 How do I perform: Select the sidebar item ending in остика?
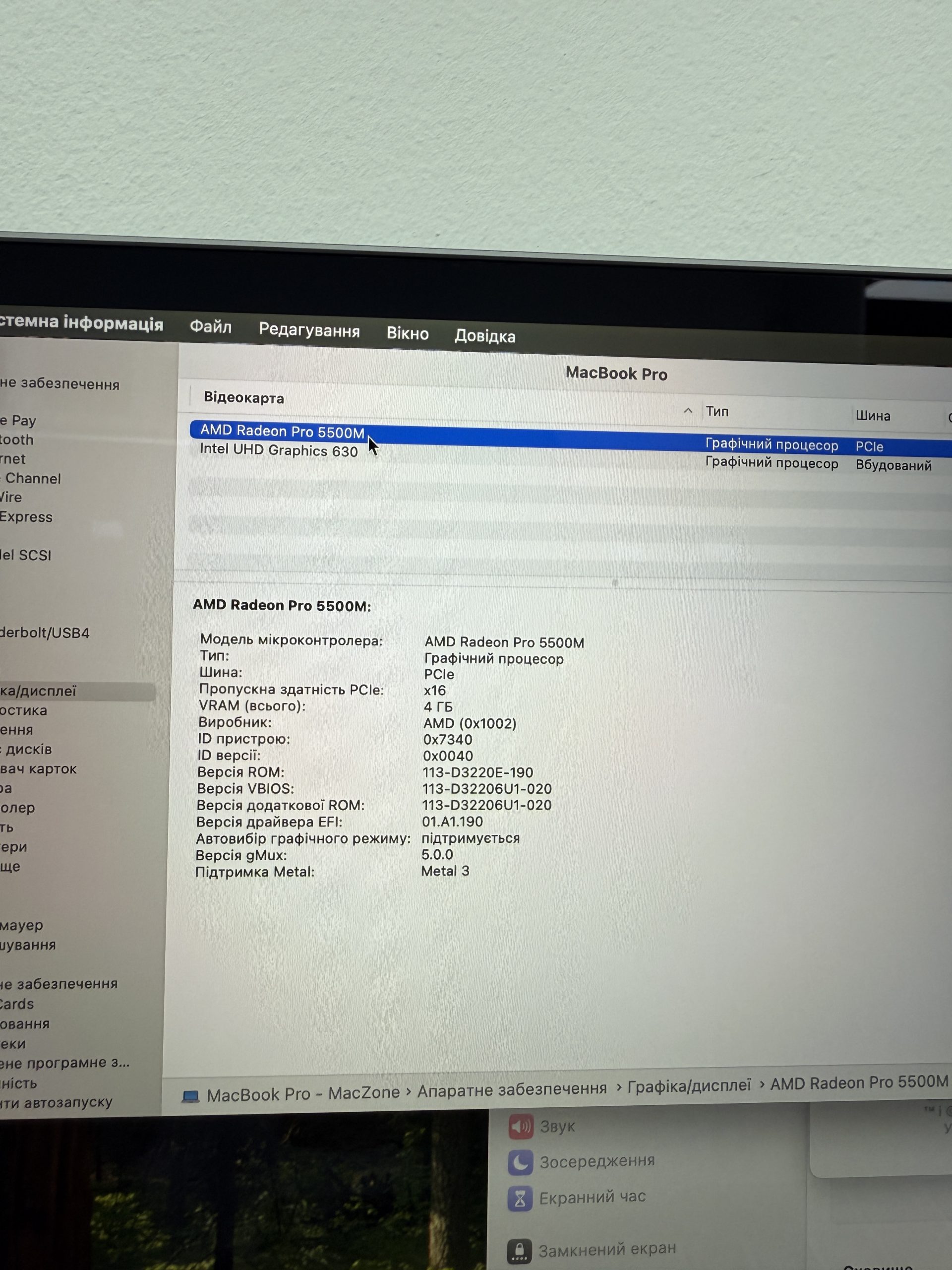click(24, 710)
